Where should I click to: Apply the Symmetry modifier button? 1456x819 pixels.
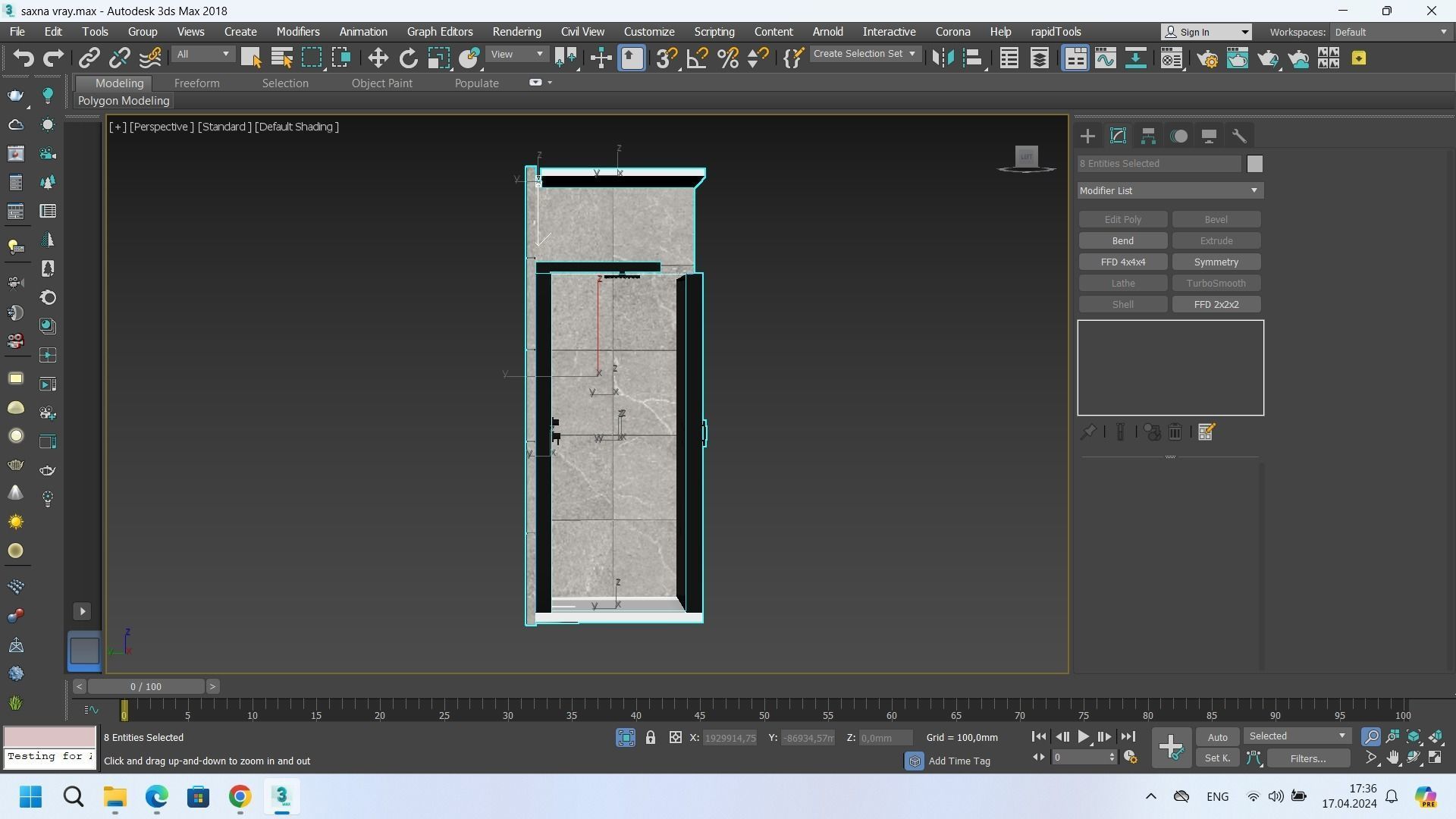[x=1216, y=262]
